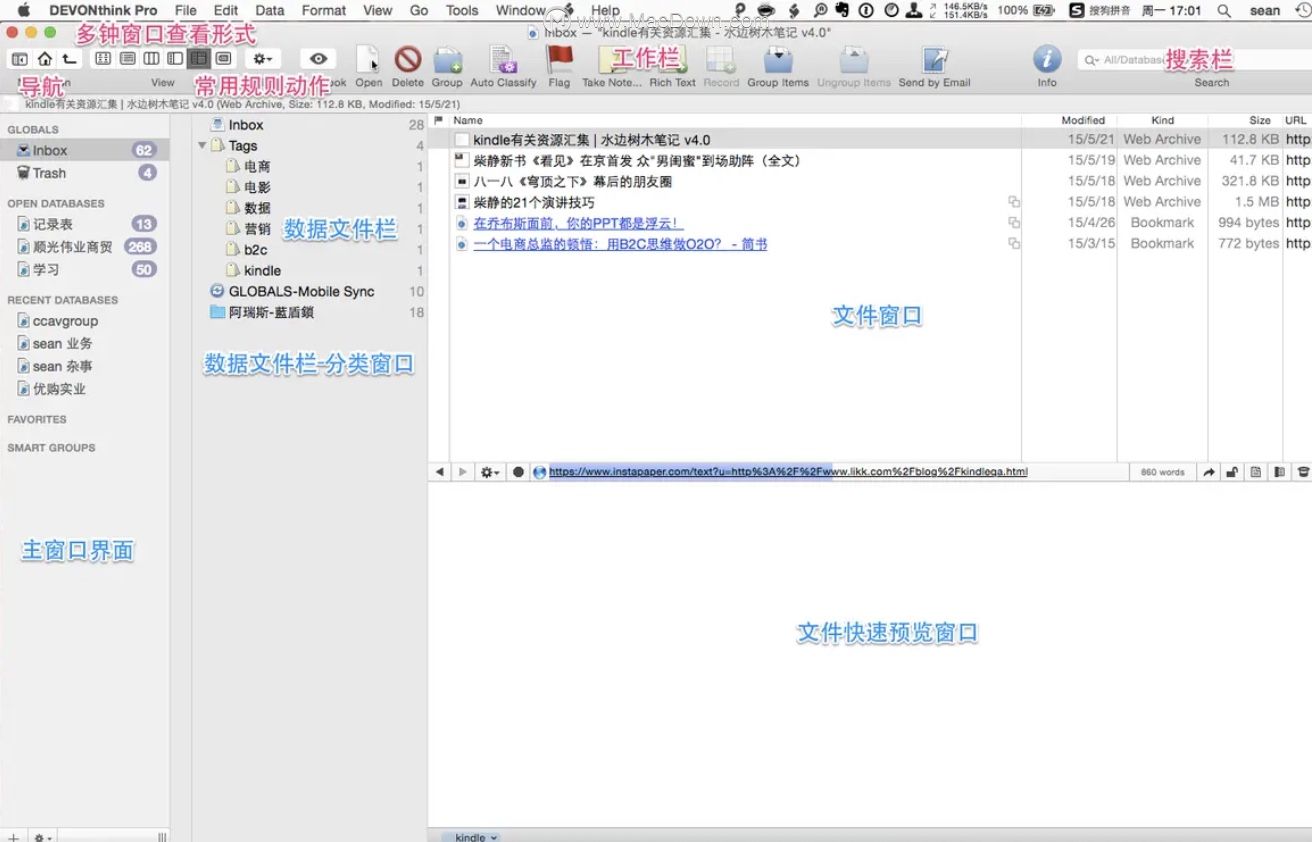Run Auto Classify from the toolbar
This screenshot has width=1312, height=842.
504,60
